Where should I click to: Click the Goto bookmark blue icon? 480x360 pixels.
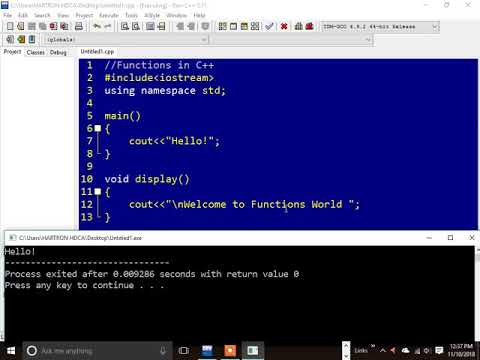coord(32,39)
